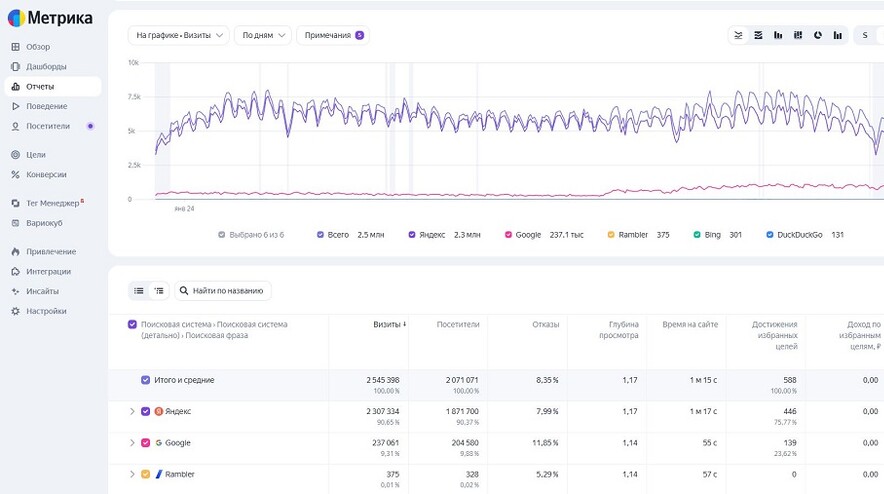Screen dimensions: 884x494
Task: Sort table by Посетители column
Action: pyautogui.click(x=458, y=324)
